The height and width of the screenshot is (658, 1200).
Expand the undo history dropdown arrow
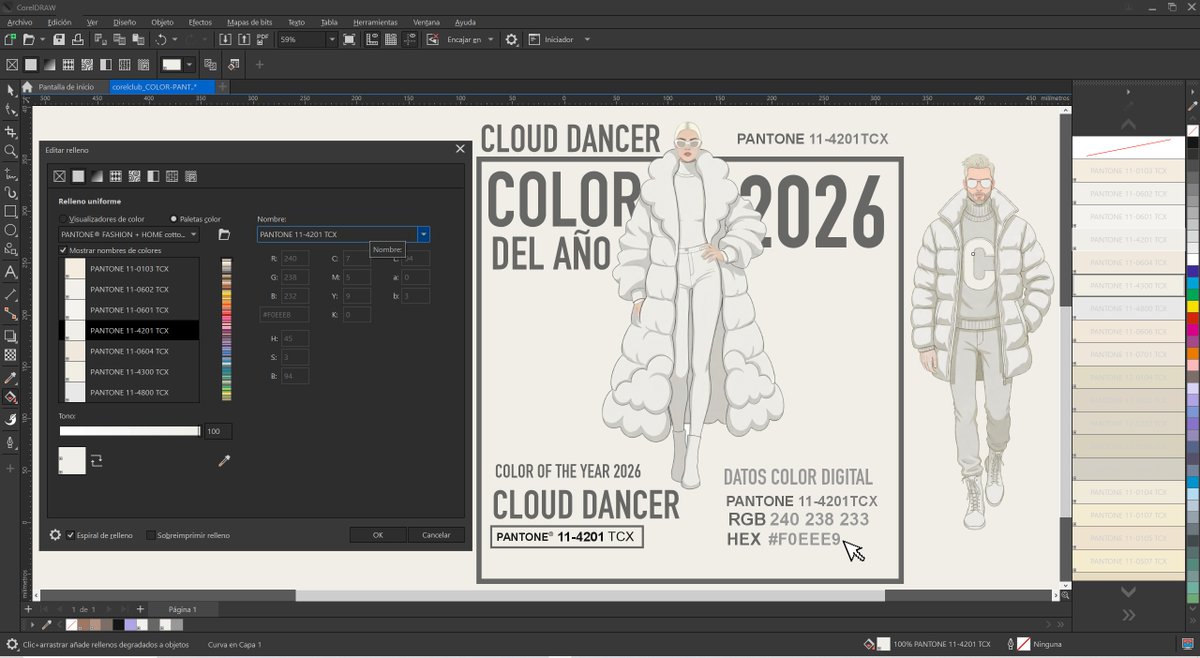coord(175,39)
